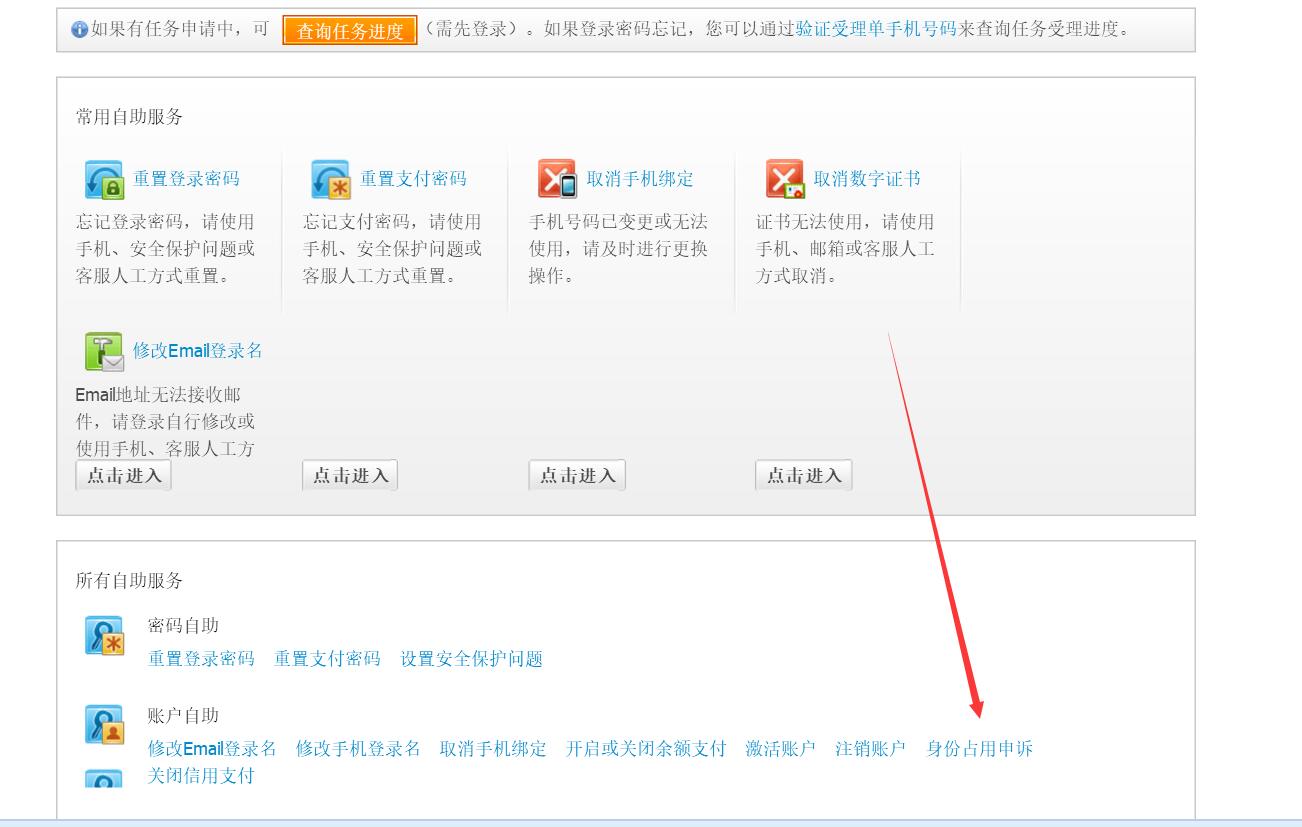The width and height of the screenshot is (1302, 827).
Task: Click 点击进入 button under 重置支付密码 card
Action: (350, 475)
